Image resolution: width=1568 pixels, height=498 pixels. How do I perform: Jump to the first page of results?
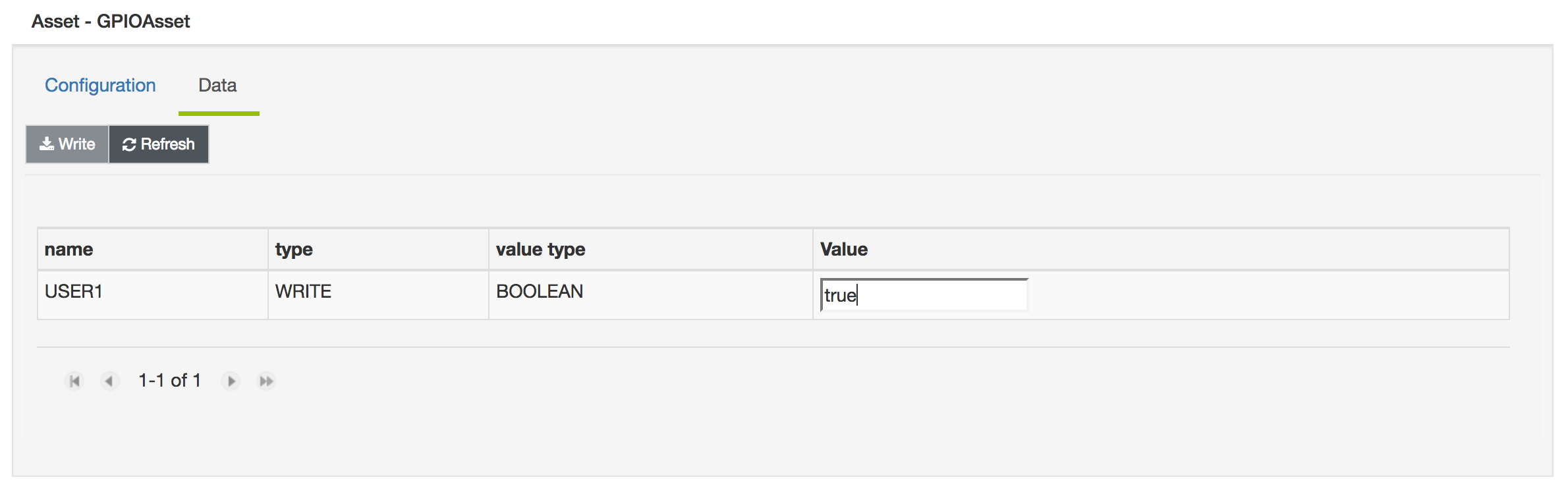tap(75, 381)
